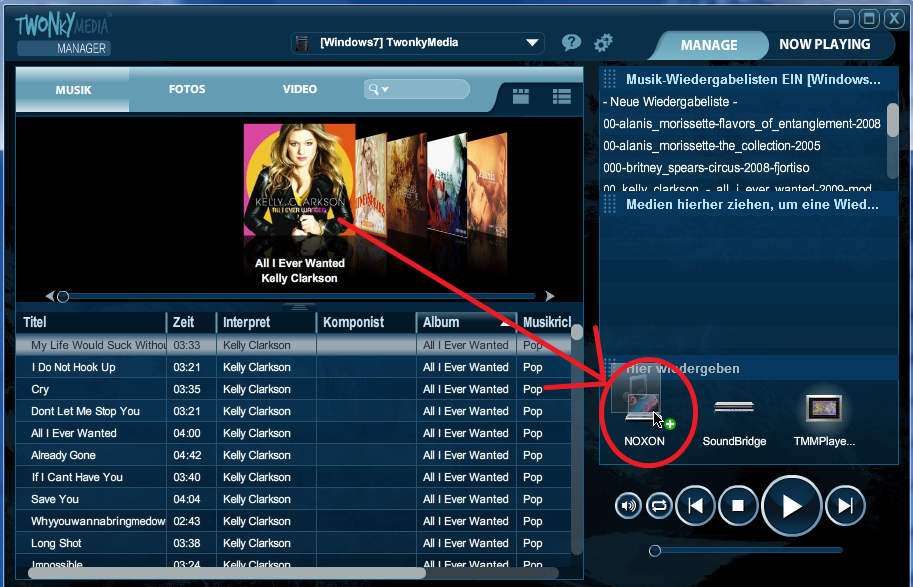Mute audio with the speaker button
913x587 pixels.
(x=628, y=505)
